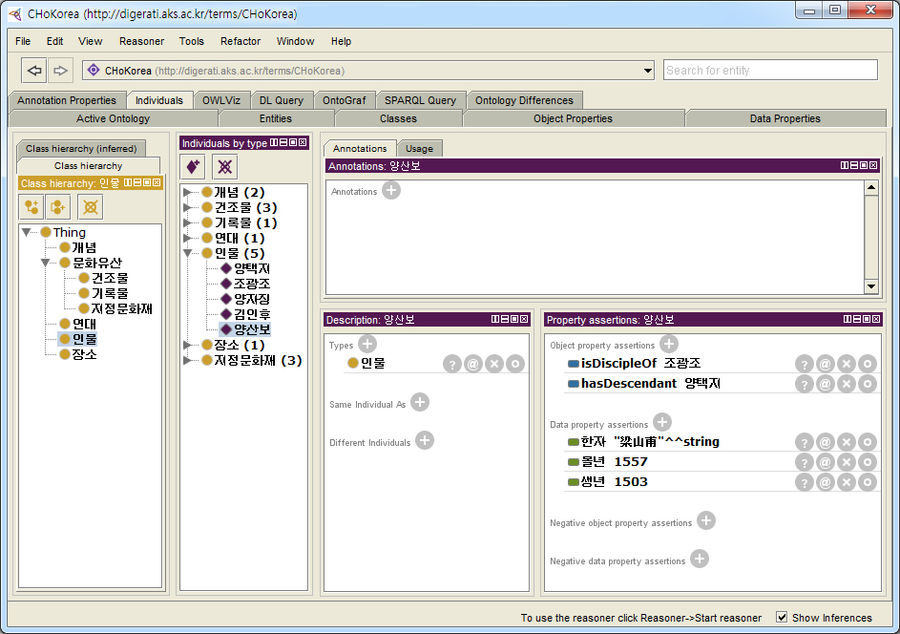
Task: Click the Search for entity field
Action: click(x=770, y=70)
